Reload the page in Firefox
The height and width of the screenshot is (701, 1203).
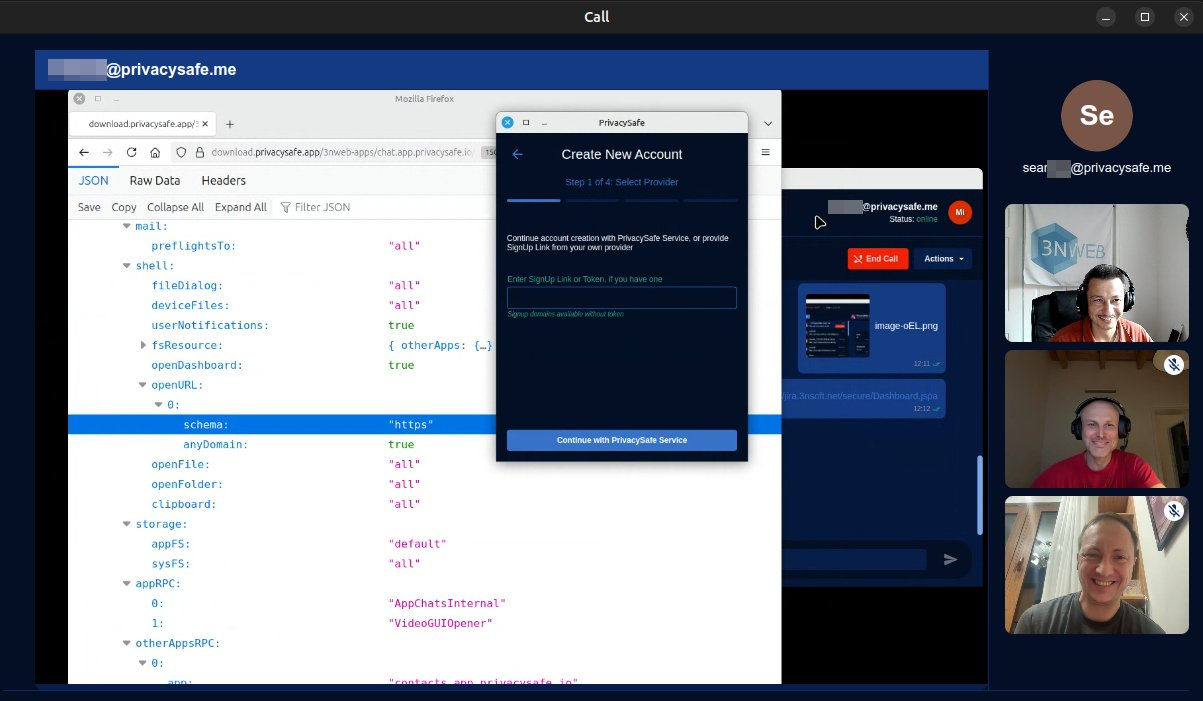click(x=131, y=153)
